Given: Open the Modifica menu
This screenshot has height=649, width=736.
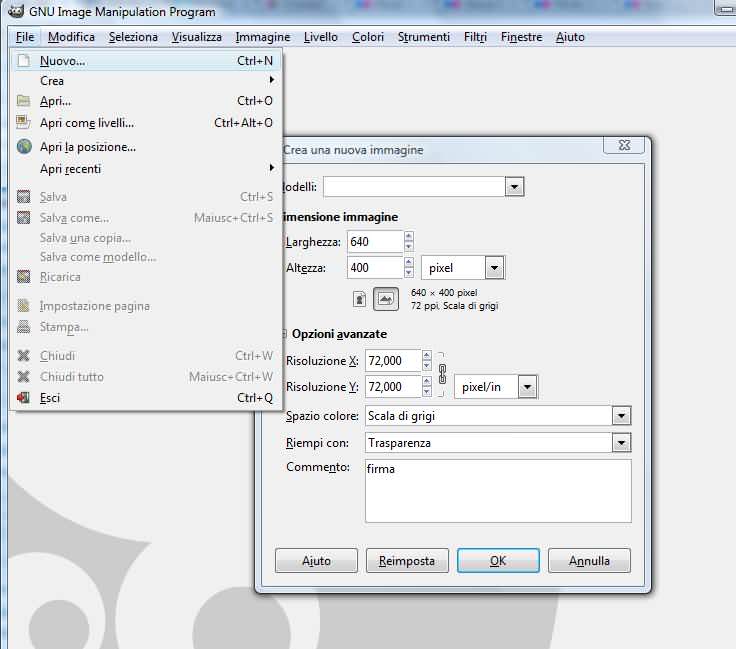Looking at the screenshot, I should pos(71,37).
